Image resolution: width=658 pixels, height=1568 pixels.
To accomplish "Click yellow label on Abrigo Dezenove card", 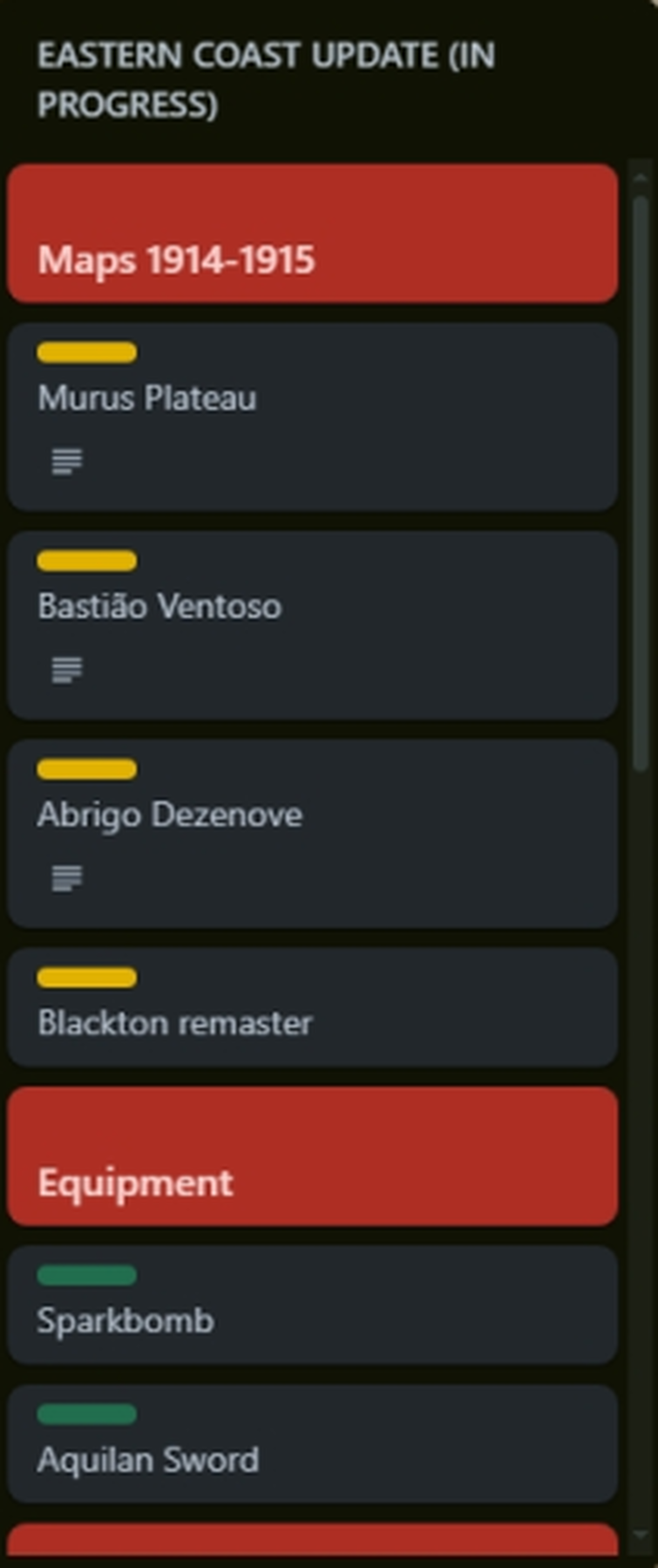I will 87,769.
